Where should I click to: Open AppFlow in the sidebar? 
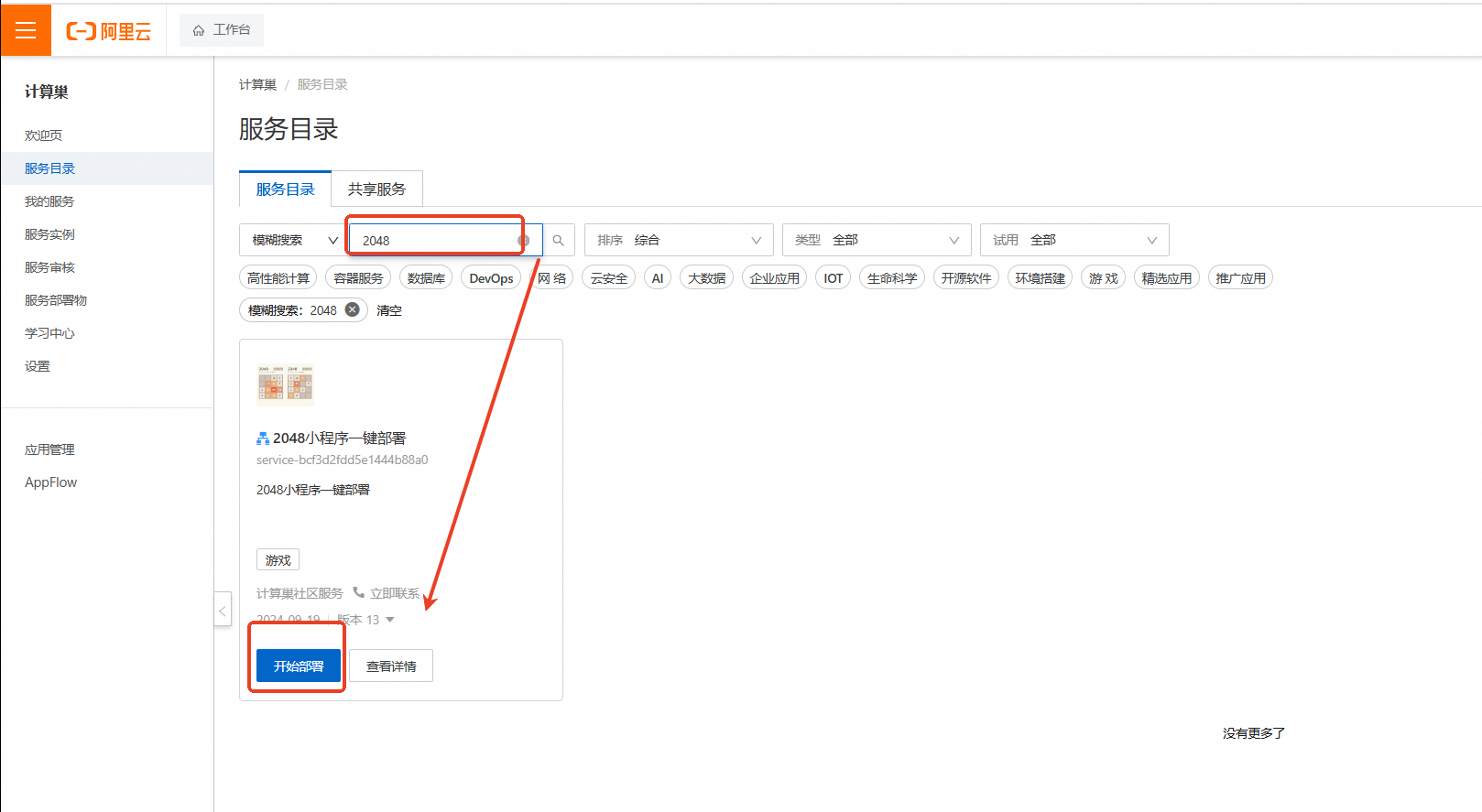pyautogui.click(x=50, y=482)
